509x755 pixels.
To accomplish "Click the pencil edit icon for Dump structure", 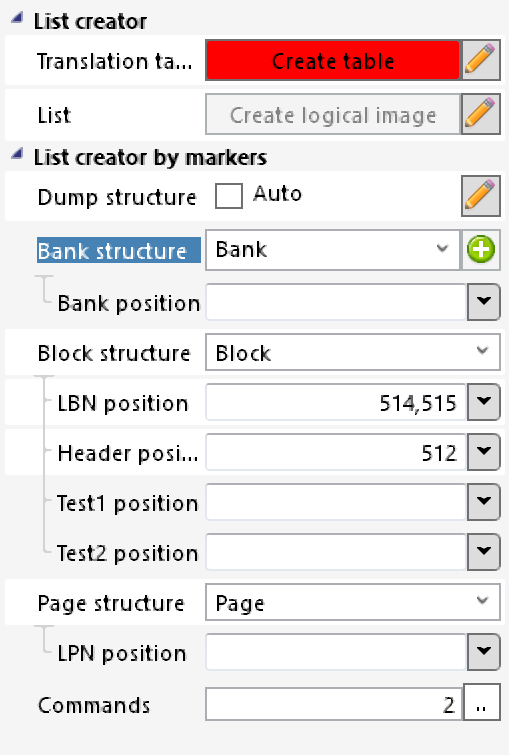I will pos(481,196).
